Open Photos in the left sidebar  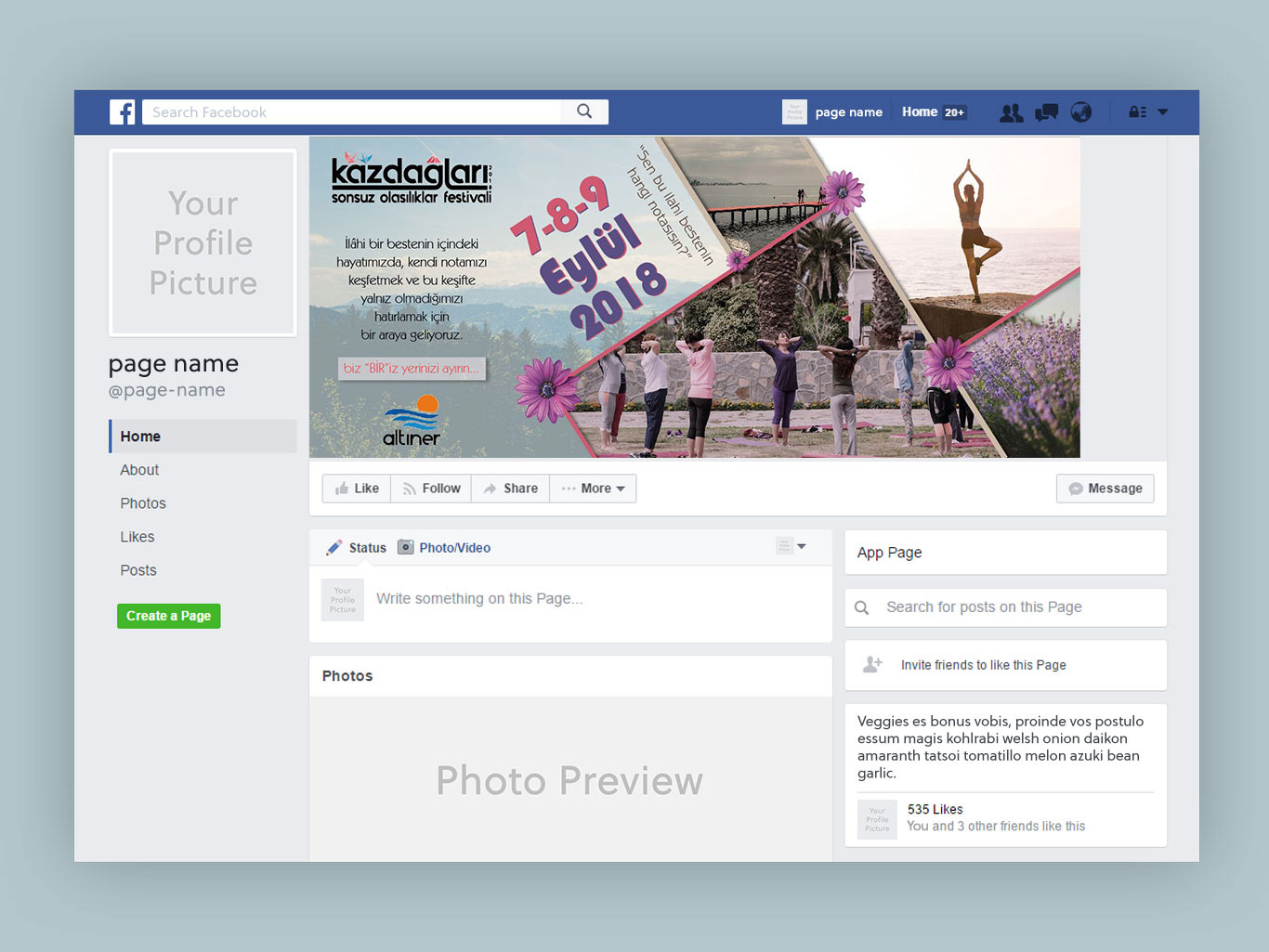tap(143, 503)
